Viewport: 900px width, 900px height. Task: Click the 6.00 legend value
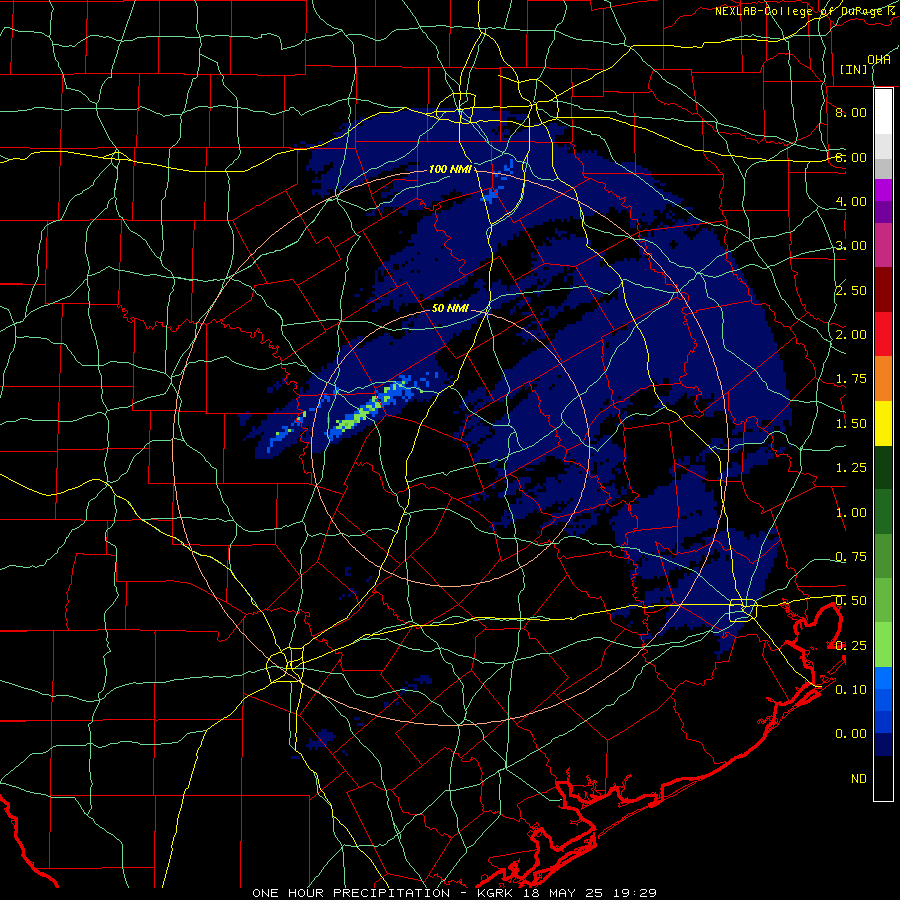click(851, 157)
